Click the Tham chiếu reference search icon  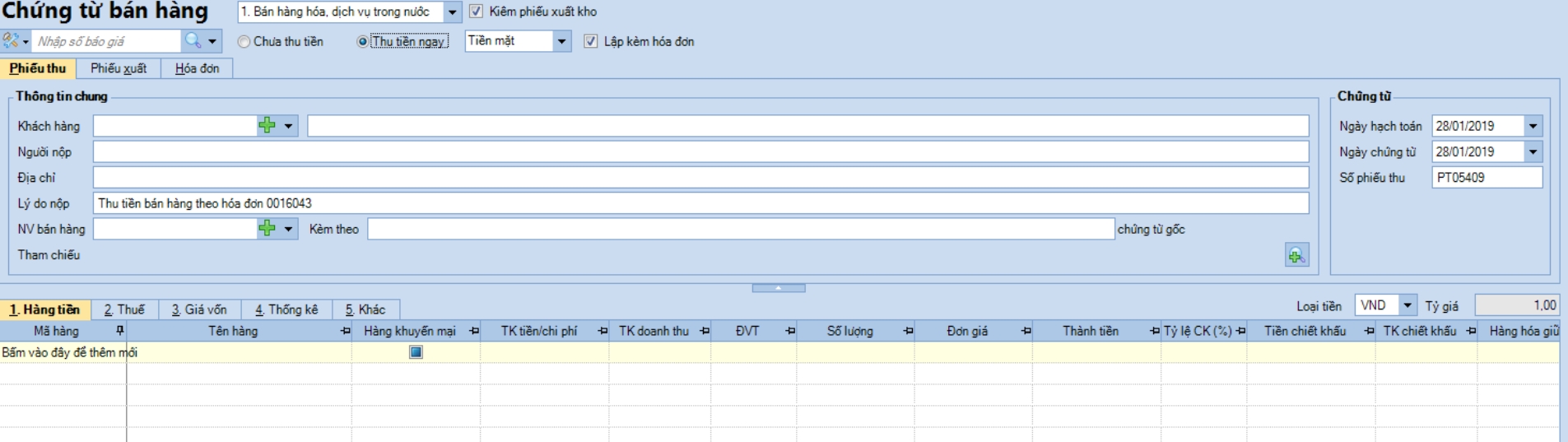1296,255
